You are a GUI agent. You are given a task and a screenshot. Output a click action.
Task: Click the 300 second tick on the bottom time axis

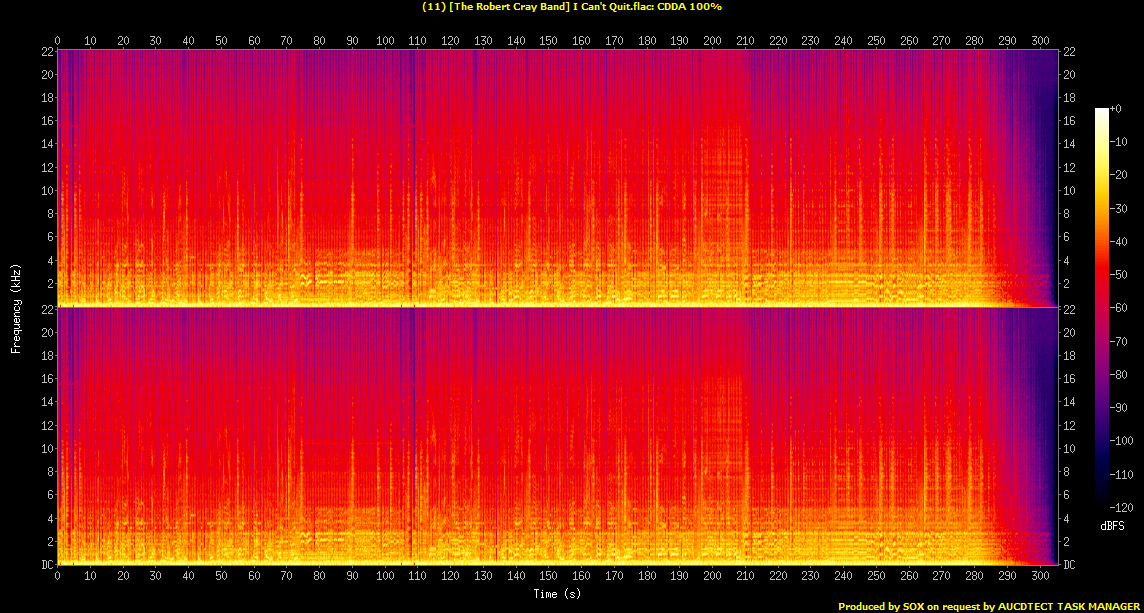1039,577
